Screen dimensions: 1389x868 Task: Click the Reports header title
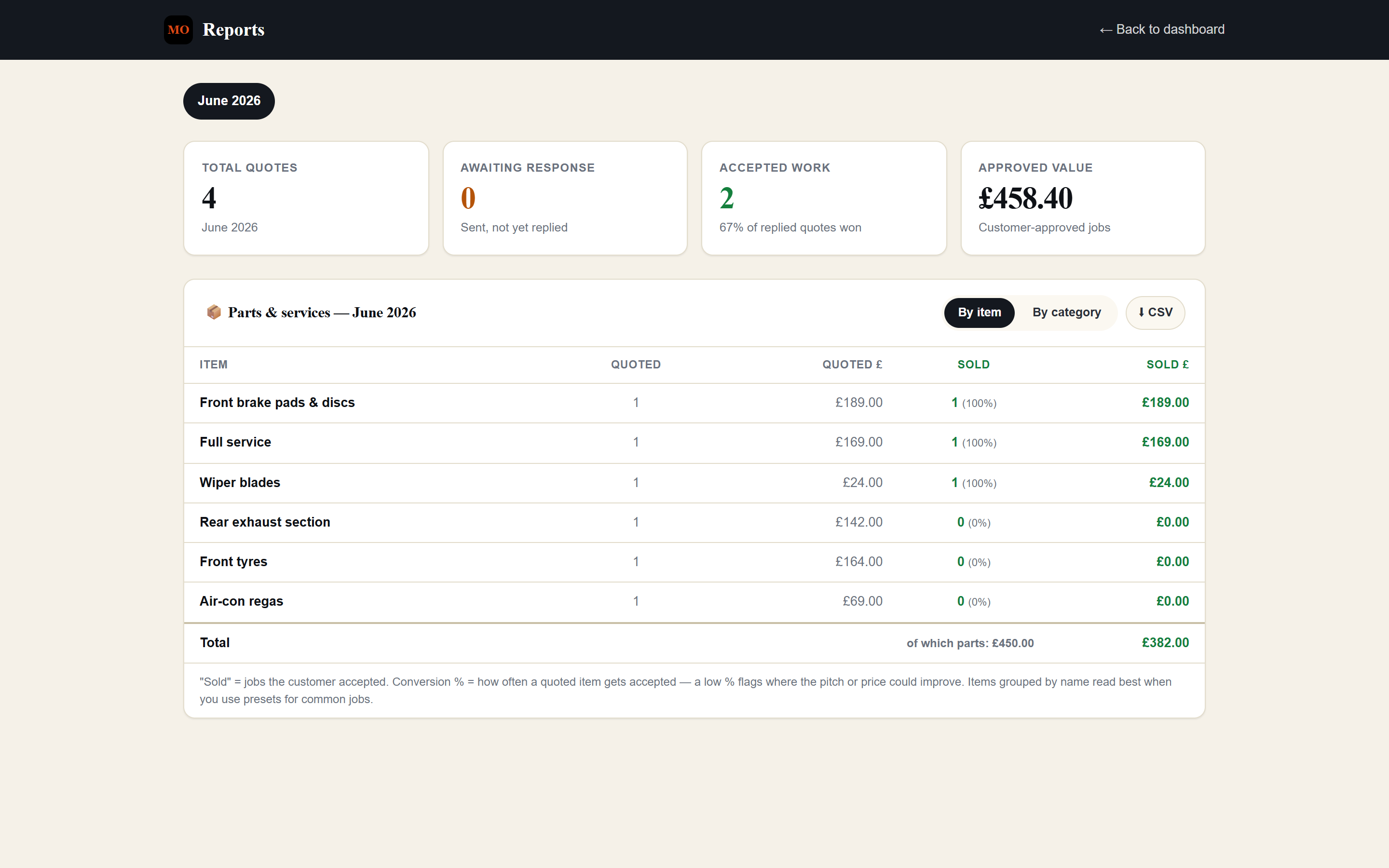pyautogui.click(x=233, y=30)
